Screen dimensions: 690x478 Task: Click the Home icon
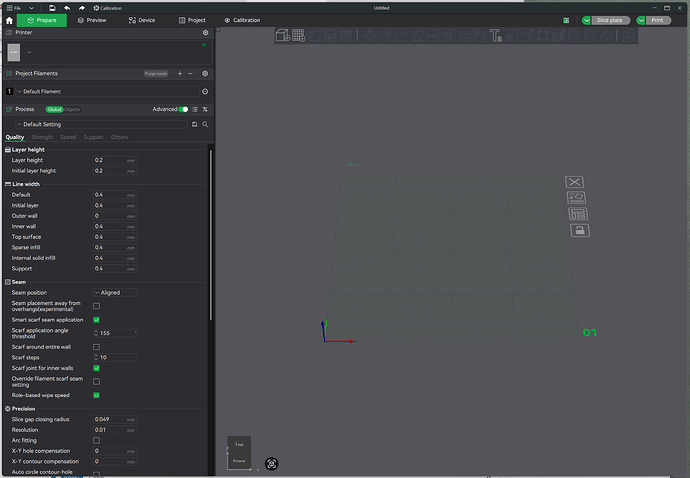pyautogui.click(x=9, y=20)
